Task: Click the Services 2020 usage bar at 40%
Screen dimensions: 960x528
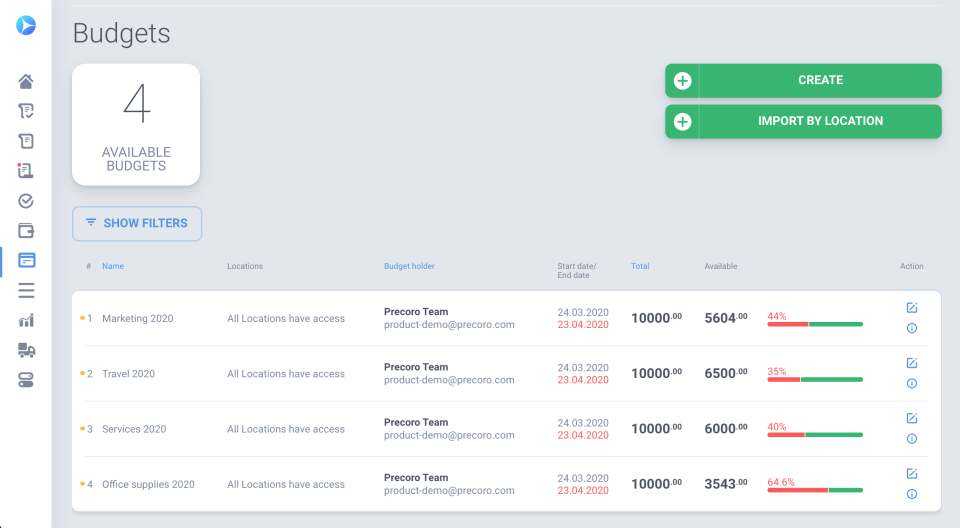Action: (815, 434)
